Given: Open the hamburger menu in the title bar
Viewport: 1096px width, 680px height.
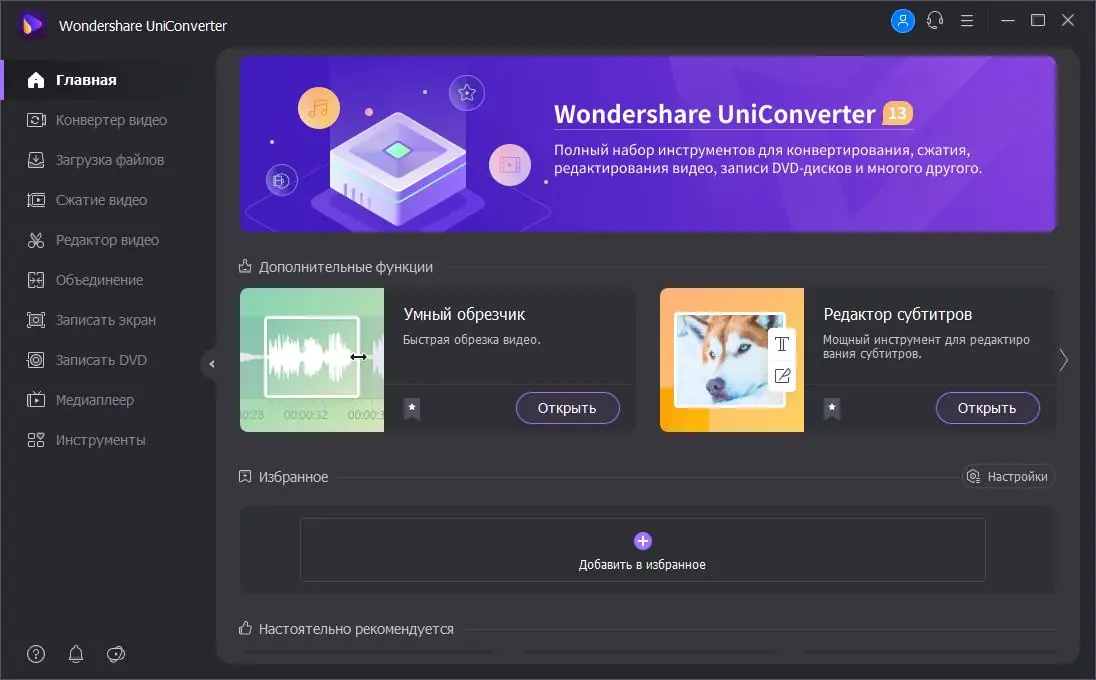Looking at the screenshot, I should click(x=967, y=20).
